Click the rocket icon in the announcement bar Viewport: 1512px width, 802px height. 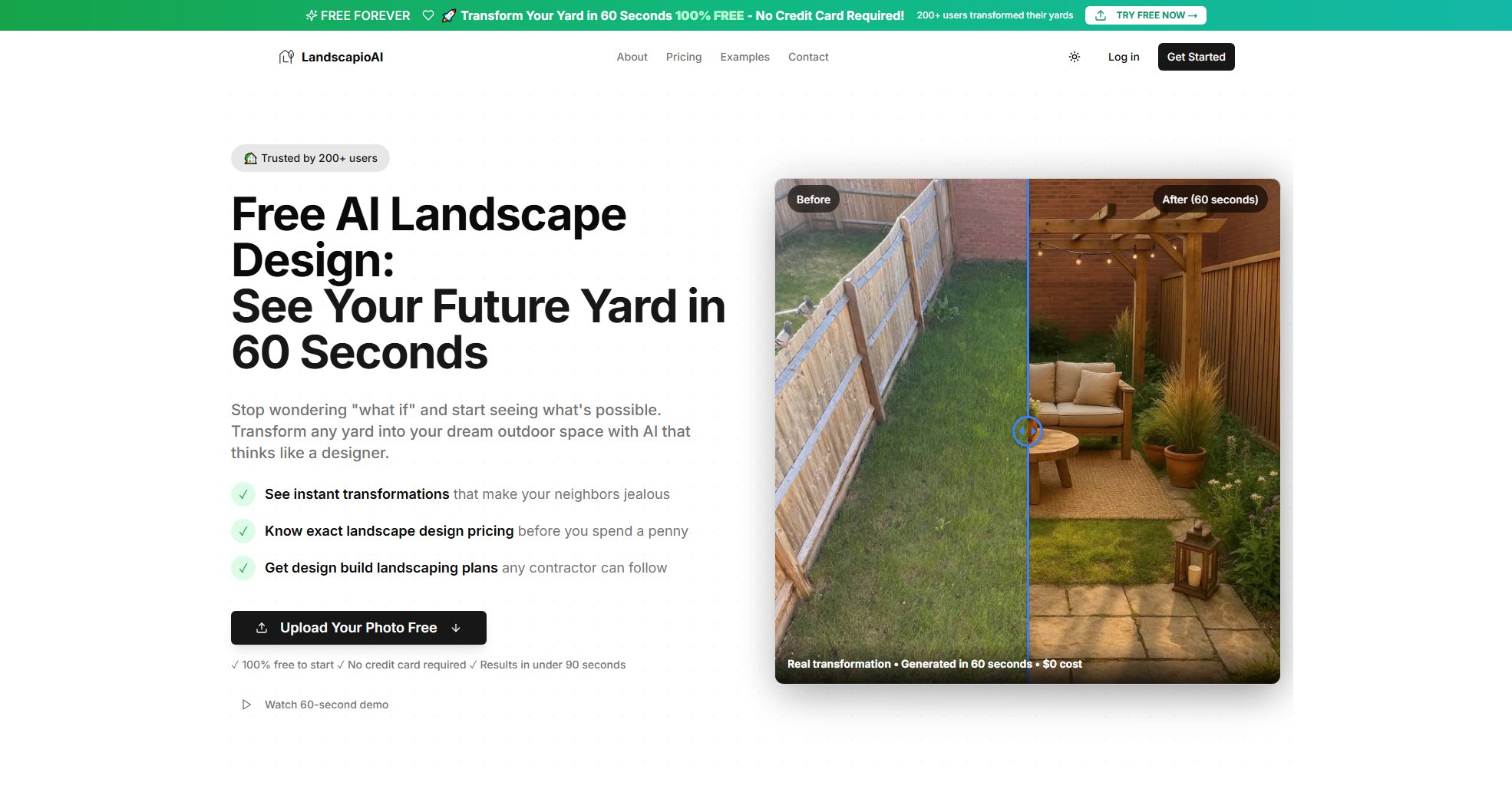point(448,15)
